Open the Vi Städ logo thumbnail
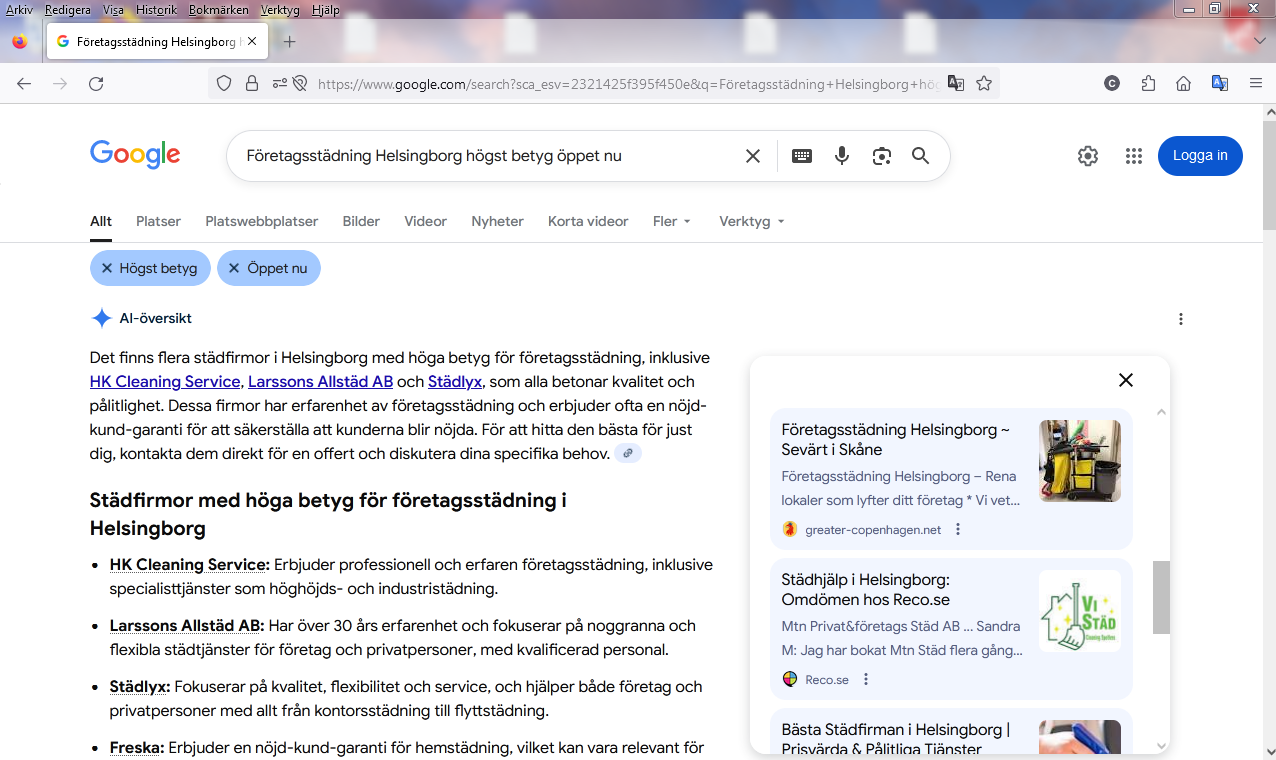Image resolution: width=1276 pixels, height=760 pixels. tap(1080, 611)
